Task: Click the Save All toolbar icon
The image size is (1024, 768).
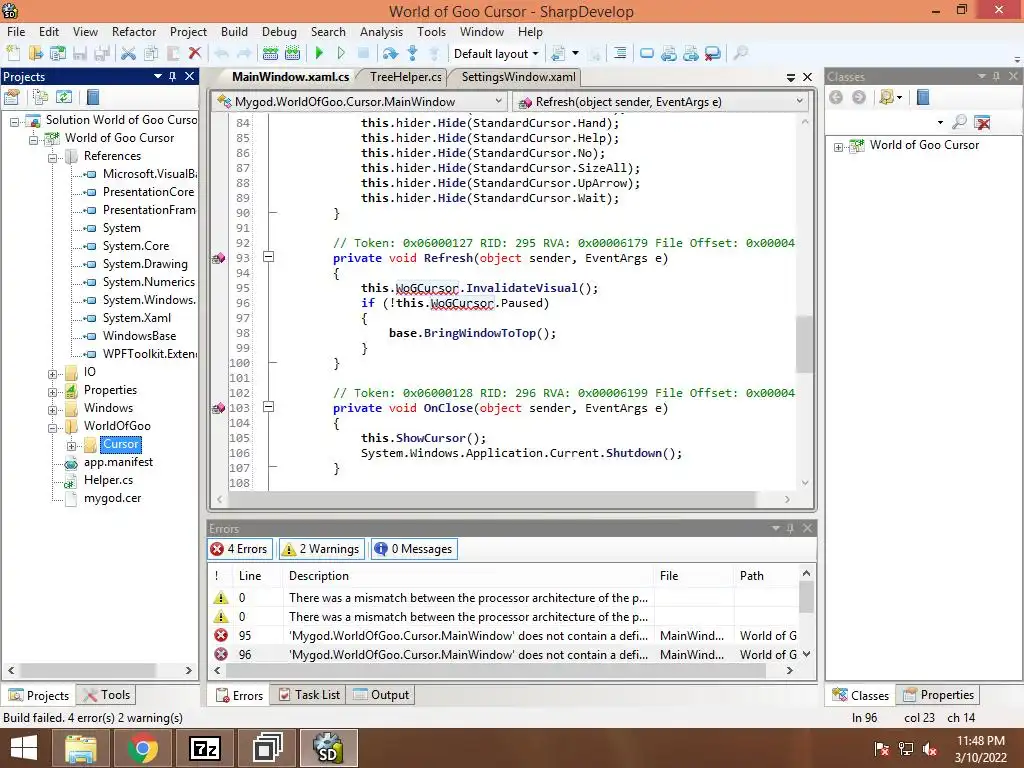Action: [x=102, y=54]
